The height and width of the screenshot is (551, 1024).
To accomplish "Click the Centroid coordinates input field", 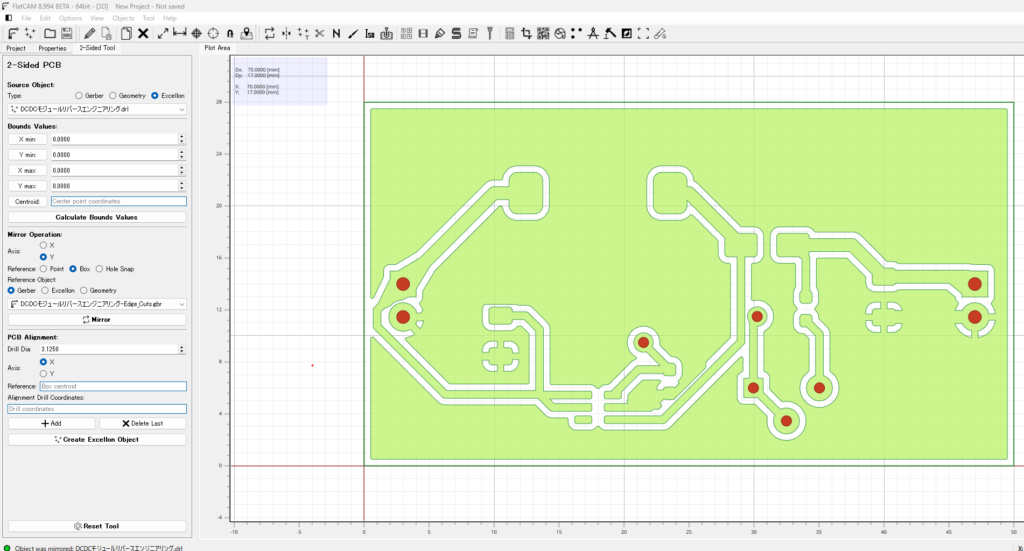I will tap(119, 202).
